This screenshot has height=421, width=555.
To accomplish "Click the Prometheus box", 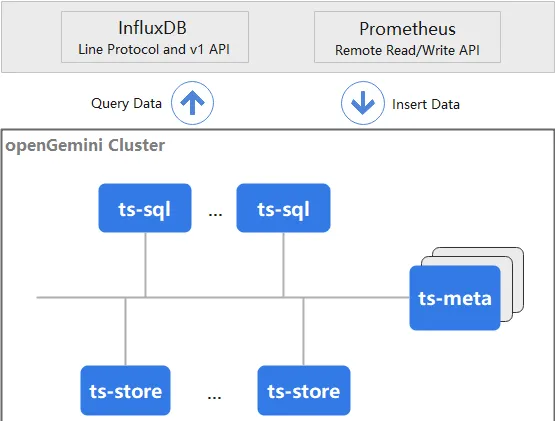I will click(407, 37).
